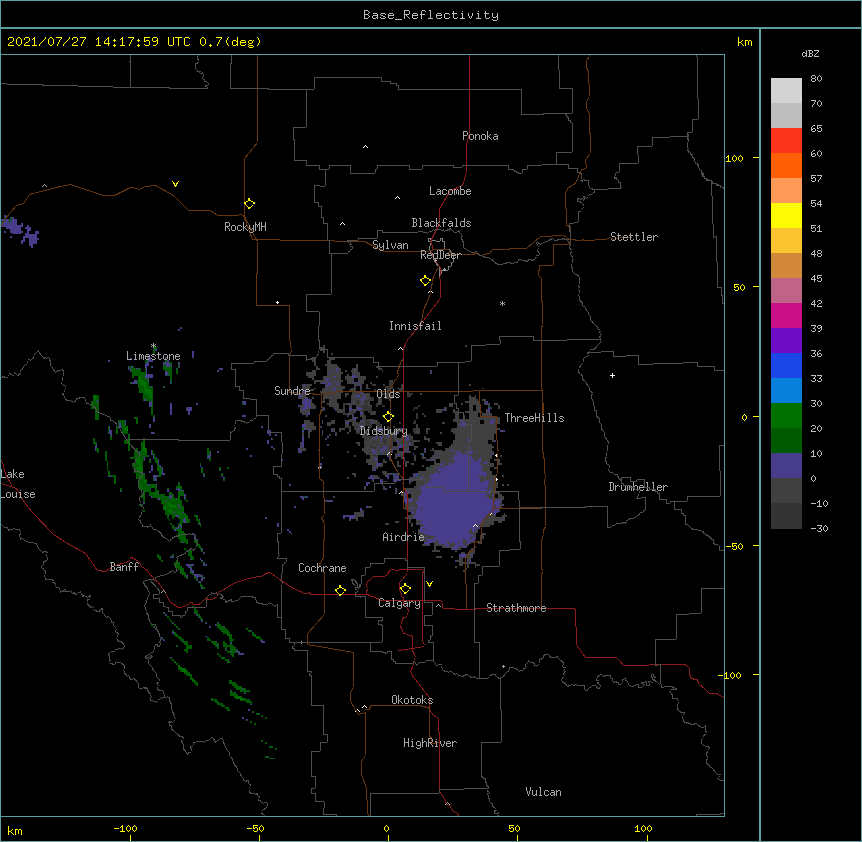Click the Strathmore label
Screen dimensions: 862x842
pos(516,608)
